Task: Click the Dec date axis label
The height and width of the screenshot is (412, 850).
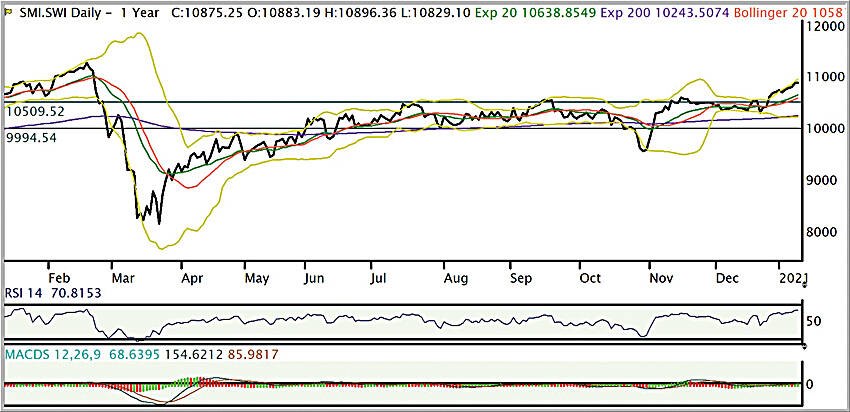Action: [727, 278]
